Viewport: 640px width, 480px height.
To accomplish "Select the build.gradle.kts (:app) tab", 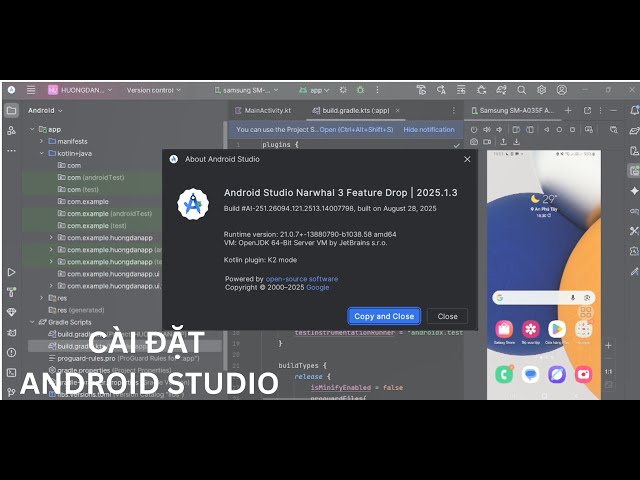I will (356, 110).
